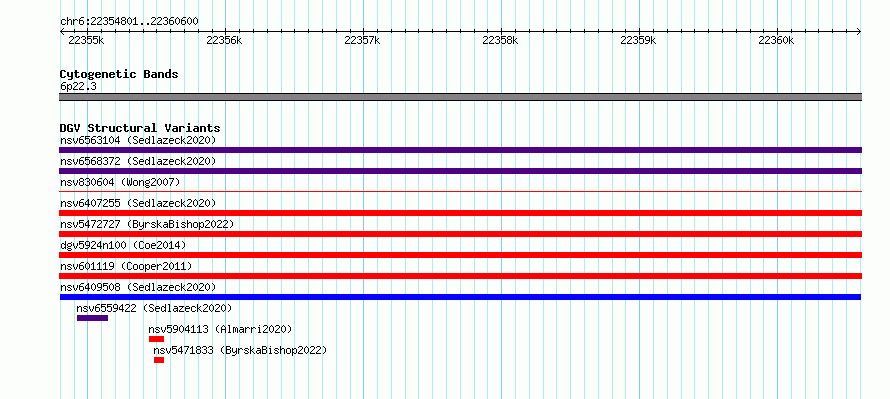Select the short purple bar under nsv6559422

pos(93,318)
